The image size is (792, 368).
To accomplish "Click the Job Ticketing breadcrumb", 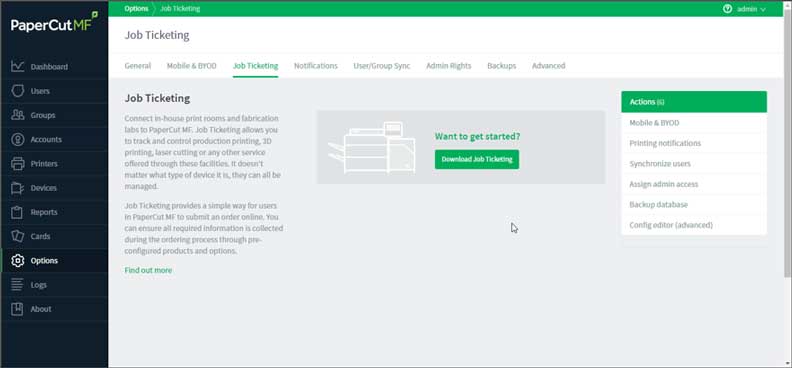I will pos(180,9).
